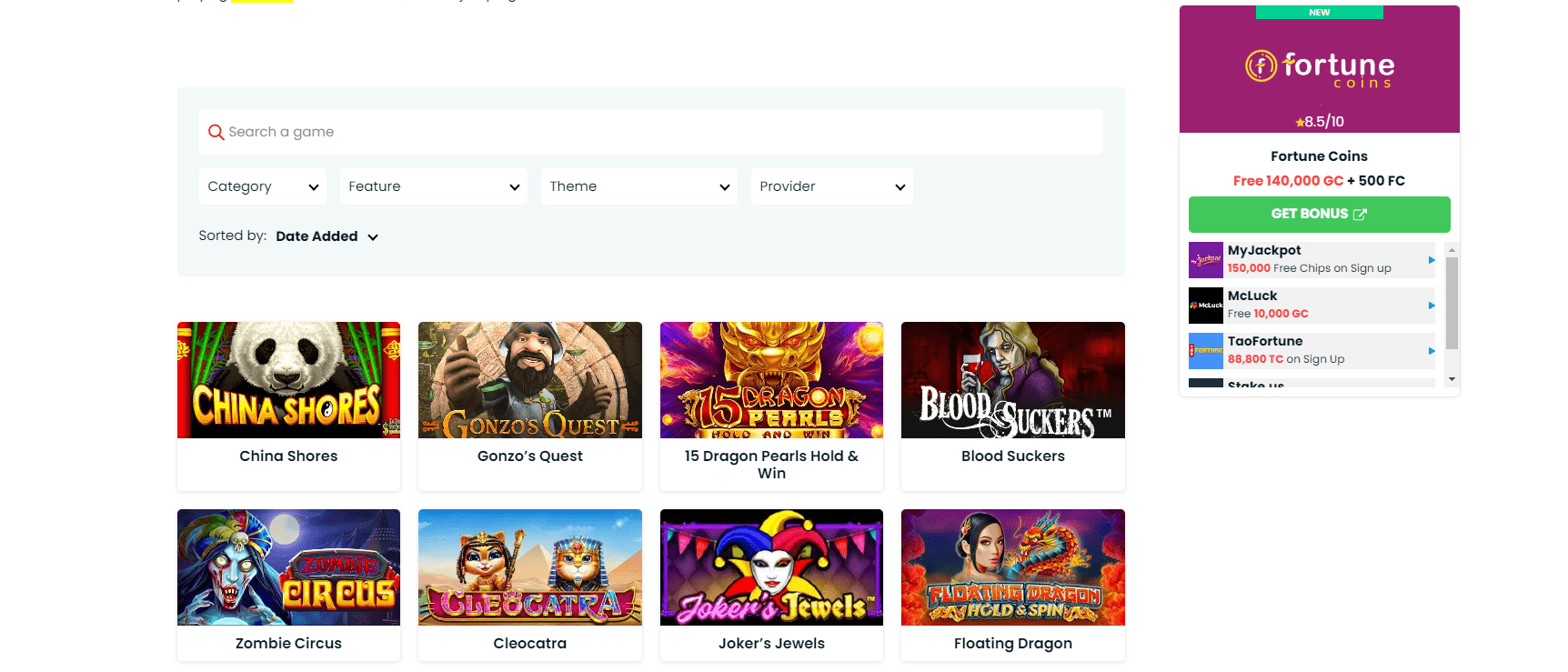This screenshot has height=672, width=1568.
Task: Click the blue arrow next to MyJackpot
Action: click(x=1431, y=260)
